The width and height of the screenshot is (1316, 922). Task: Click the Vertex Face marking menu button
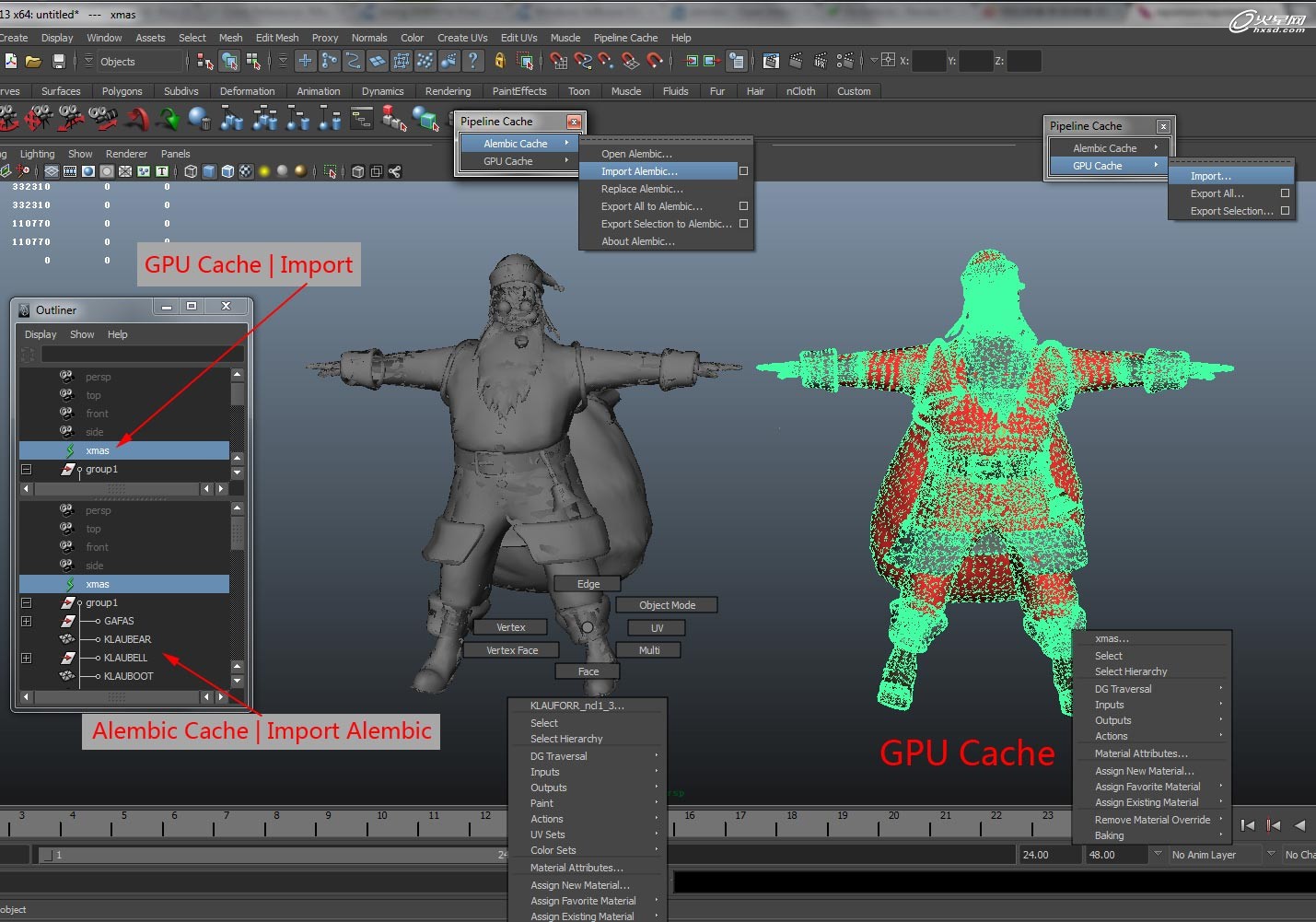tap(512, 650)
